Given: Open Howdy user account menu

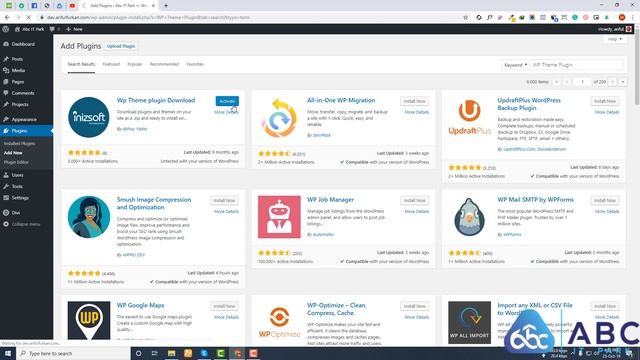Looking at the screenshot, I should tap(614, 29).
